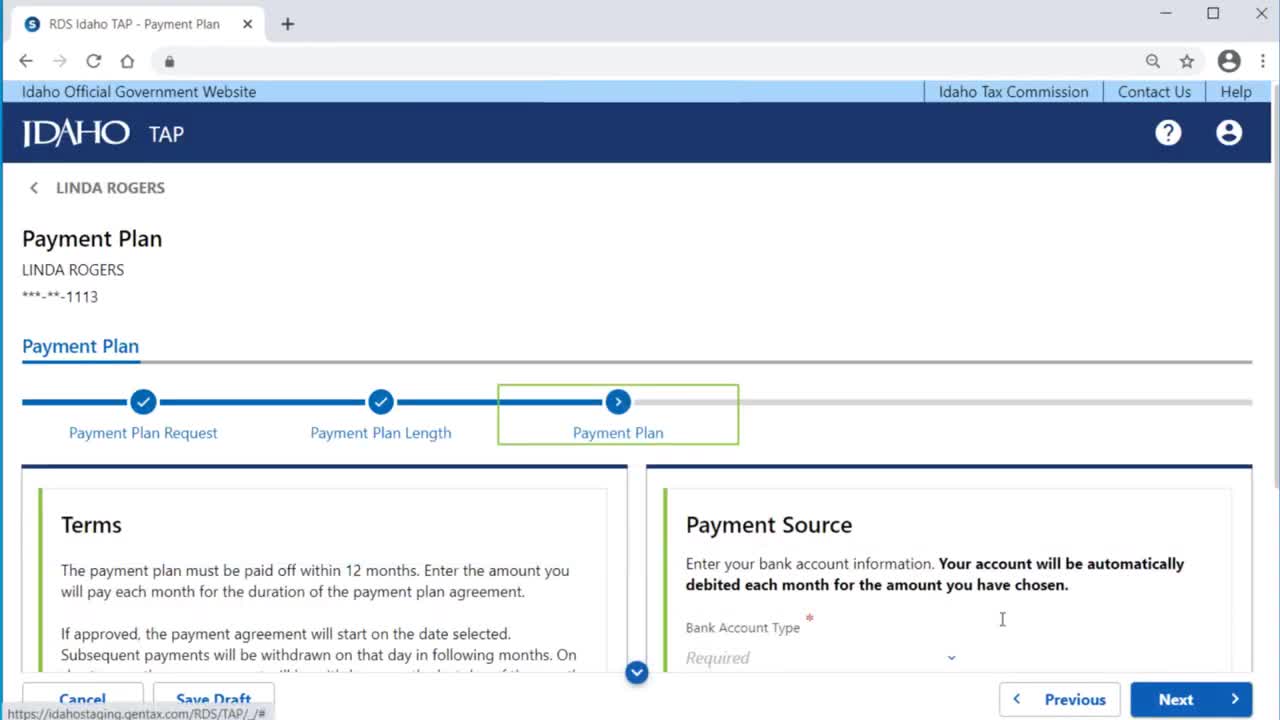Go to browser home icon
Screen dimensions: 1280x720
click(127, 61)
